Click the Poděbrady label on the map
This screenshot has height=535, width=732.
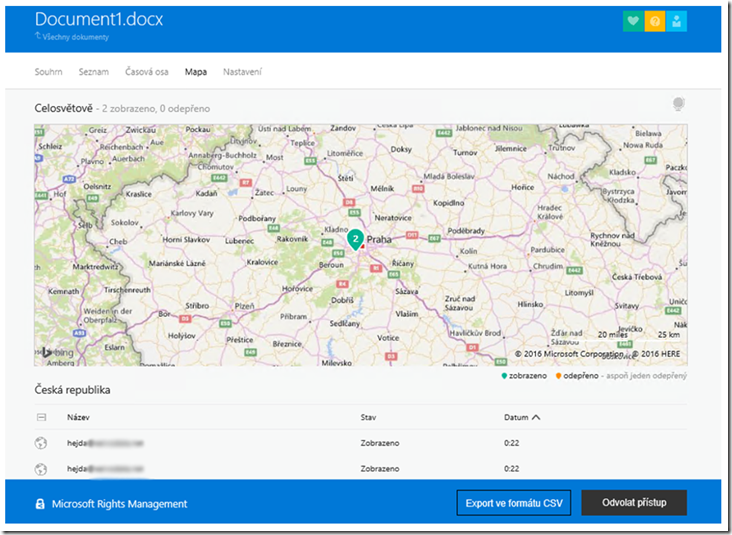(x=466, y=231)
